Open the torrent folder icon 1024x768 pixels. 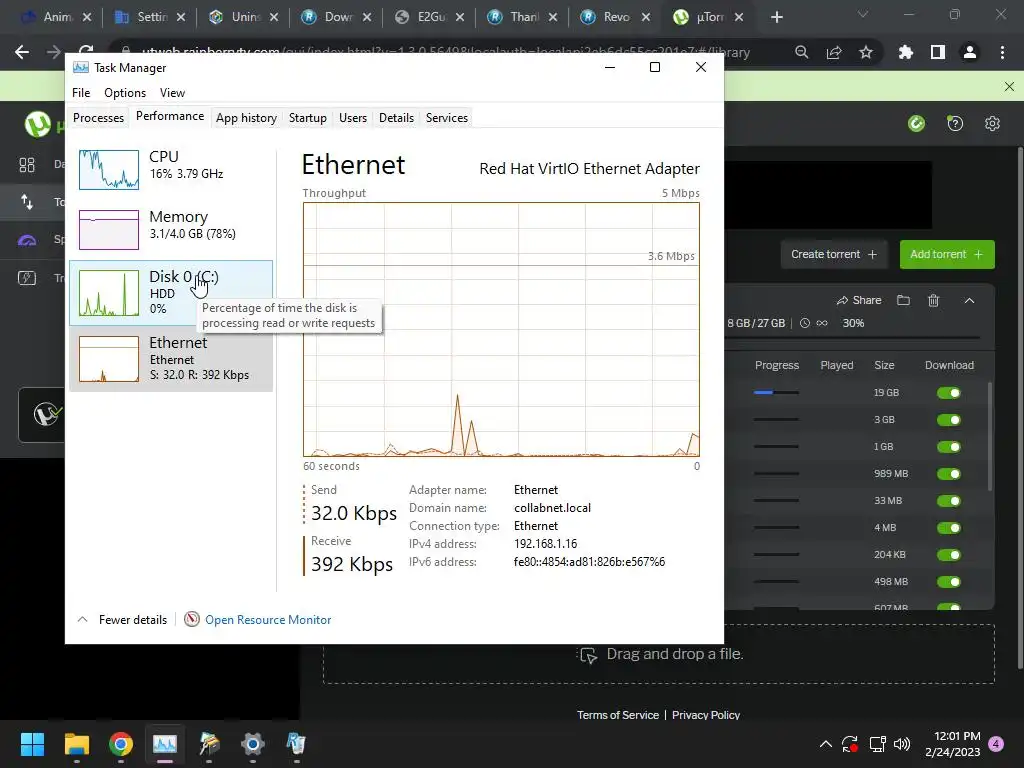click(x=903, y=300)
